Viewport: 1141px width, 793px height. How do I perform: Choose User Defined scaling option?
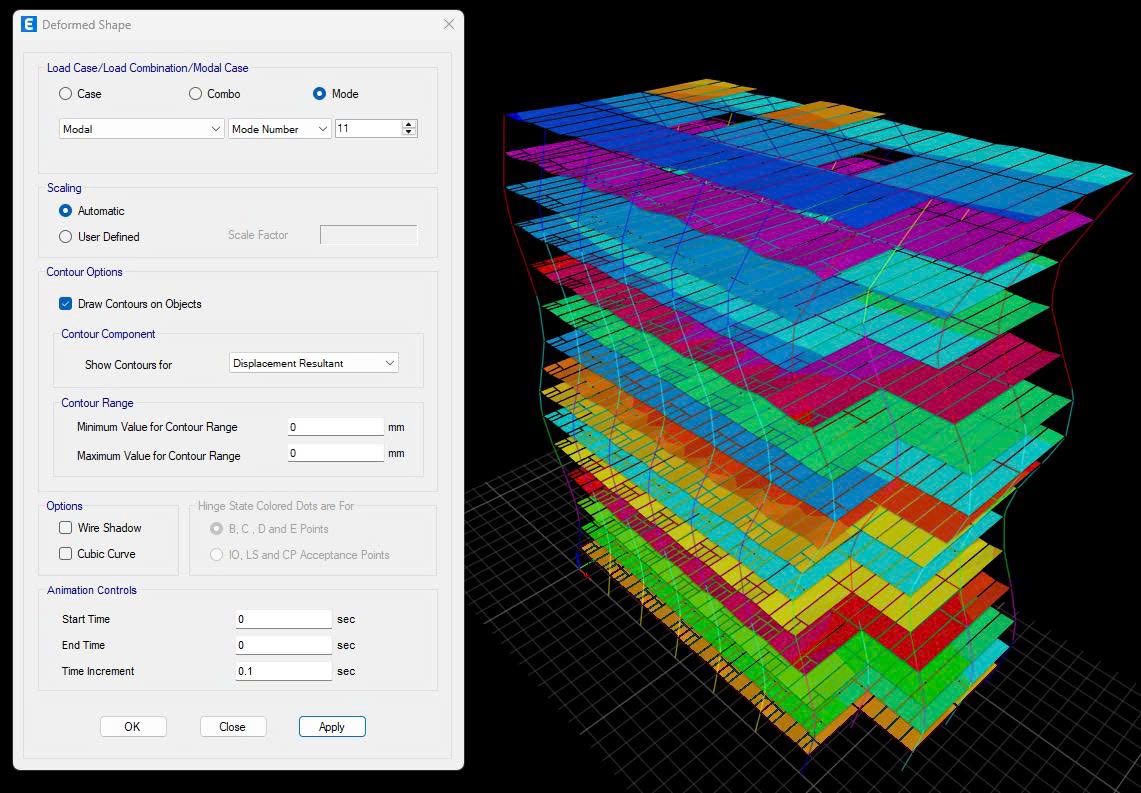65,236
